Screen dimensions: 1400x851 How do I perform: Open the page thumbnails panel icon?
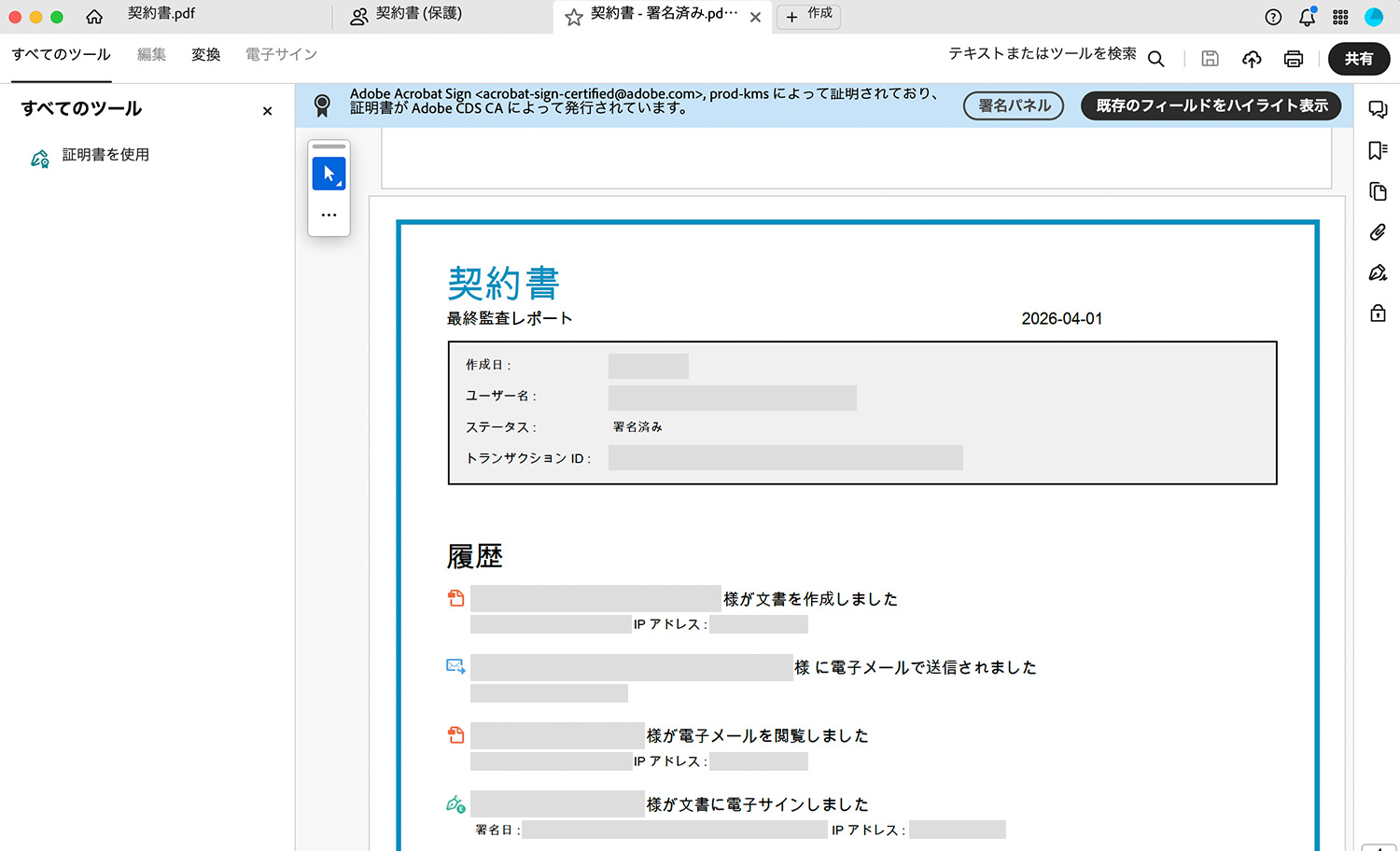coord(1378,191)
